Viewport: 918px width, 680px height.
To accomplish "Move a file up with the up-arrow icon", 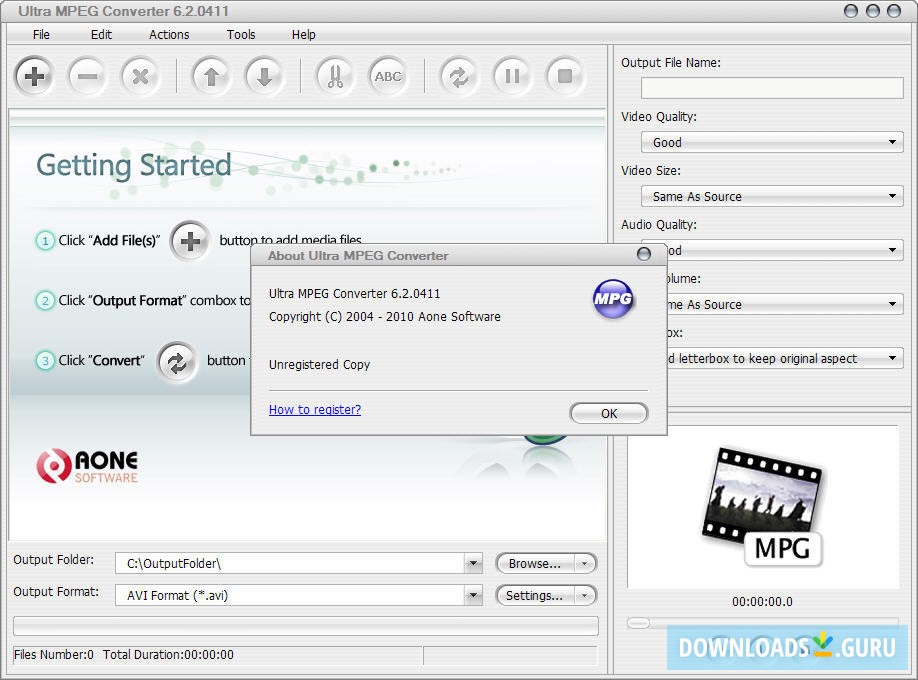I will 211,76.
